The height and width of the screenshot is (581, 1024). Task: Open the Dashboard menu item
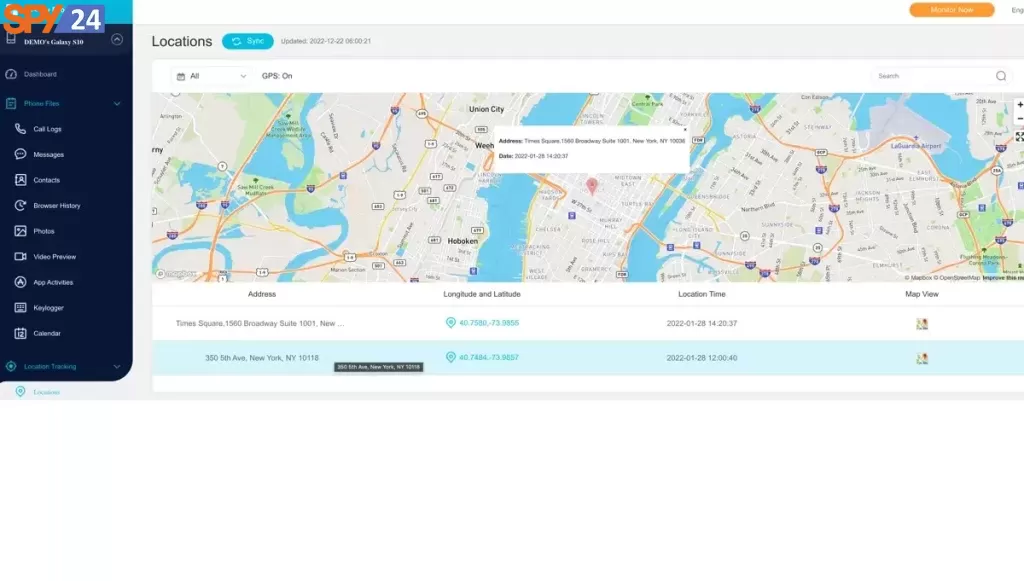[40, 74]
